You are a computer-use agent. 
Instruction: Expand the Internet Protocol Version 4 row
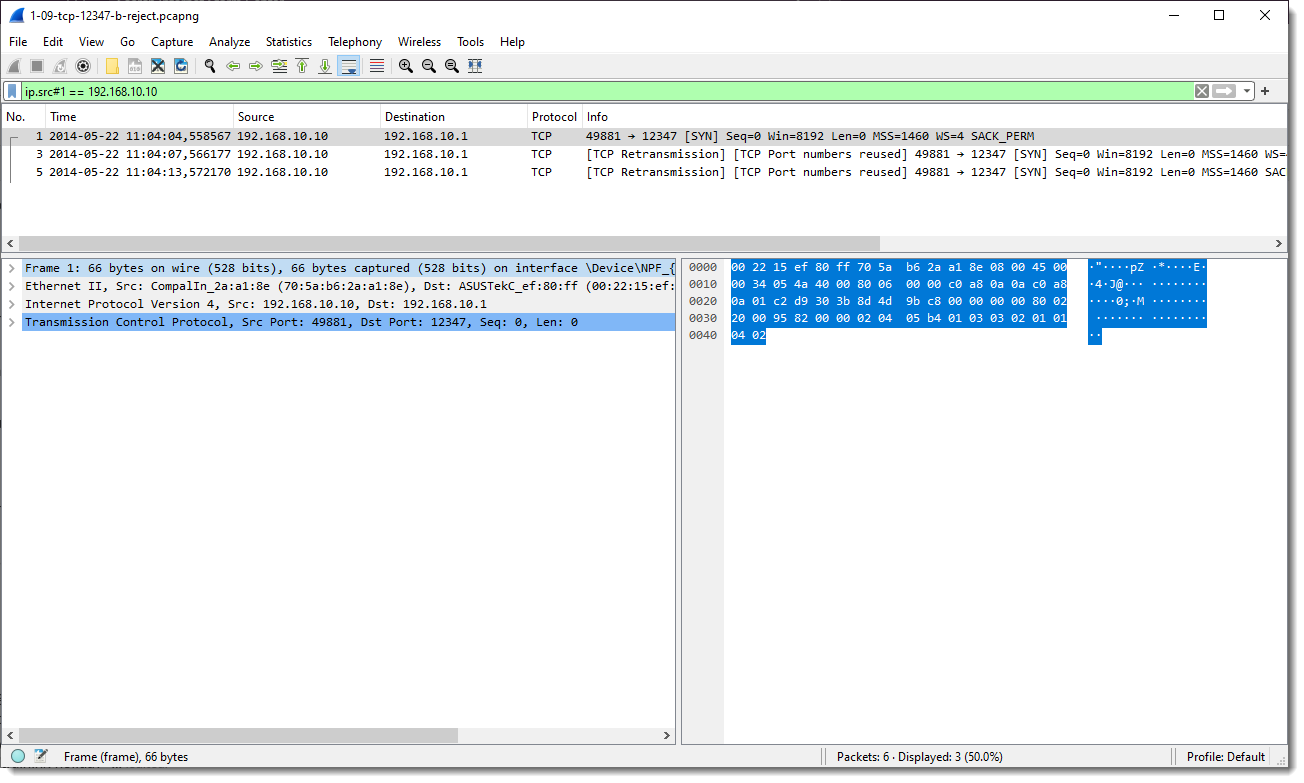11,304
